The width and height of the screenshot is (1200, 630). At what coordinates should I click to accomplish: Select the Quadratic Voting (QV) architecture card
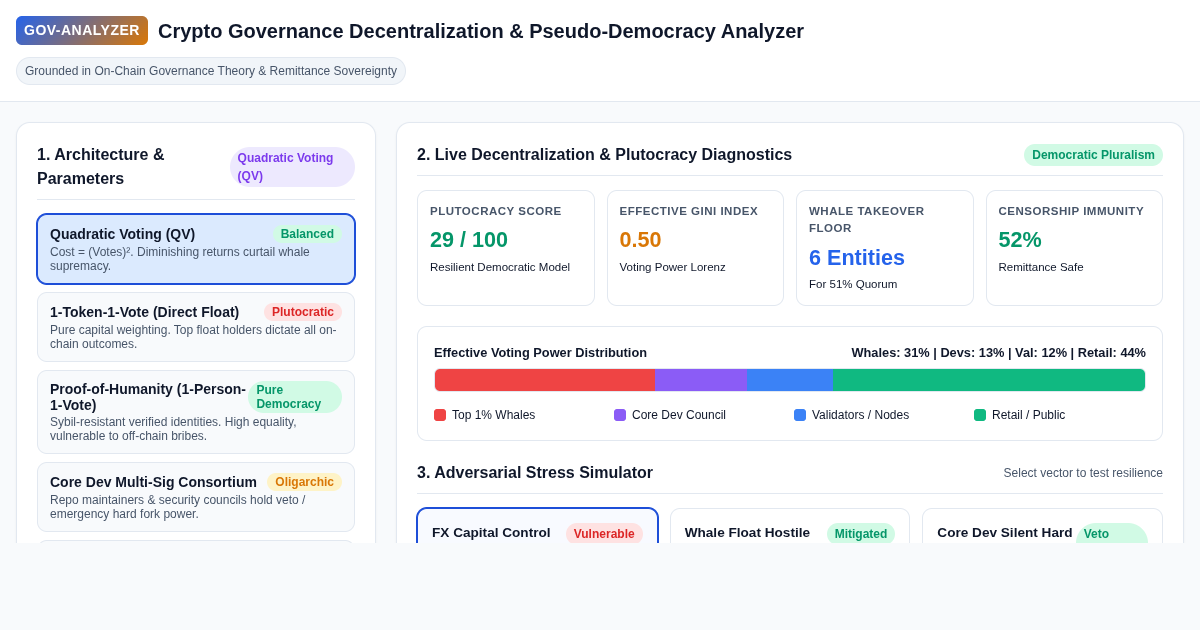(x=196, y=249)
